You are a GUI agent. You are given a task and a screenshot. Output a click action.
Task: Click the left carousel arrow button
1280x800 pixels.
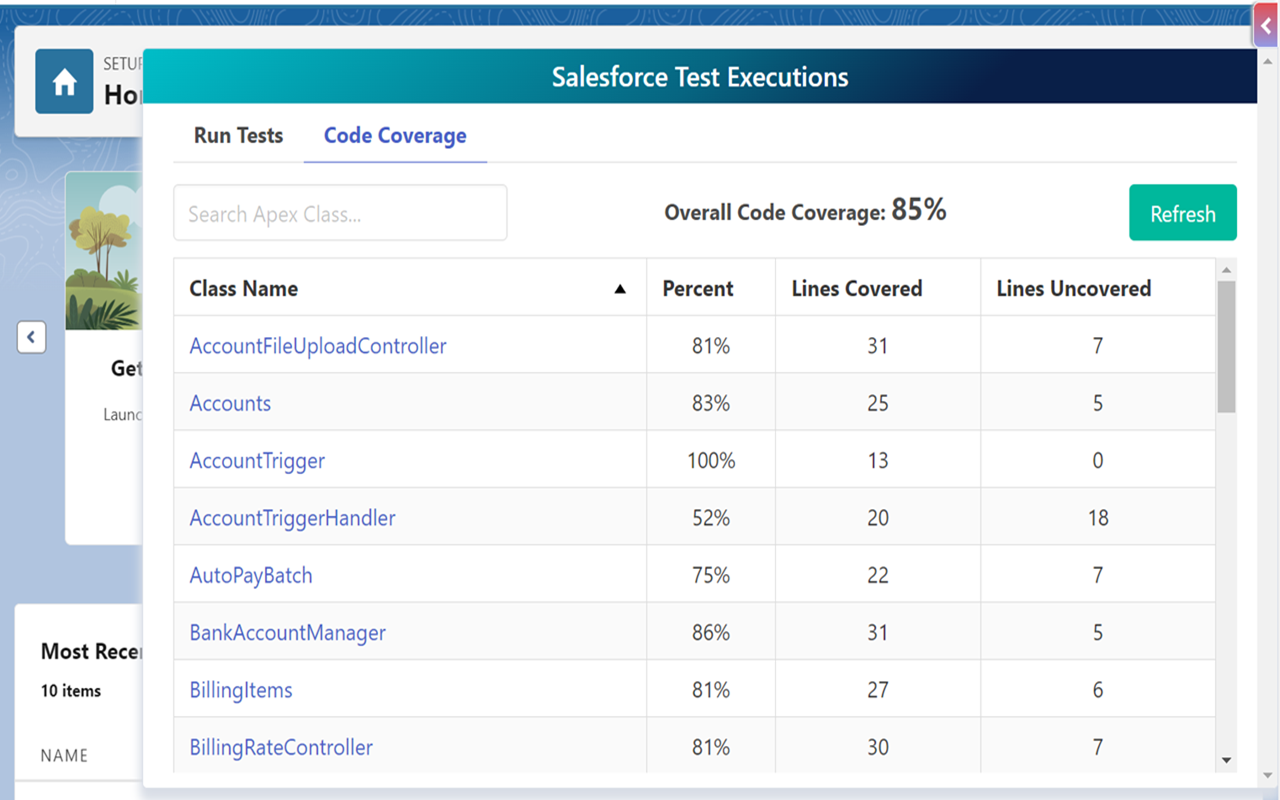[31, 337]
